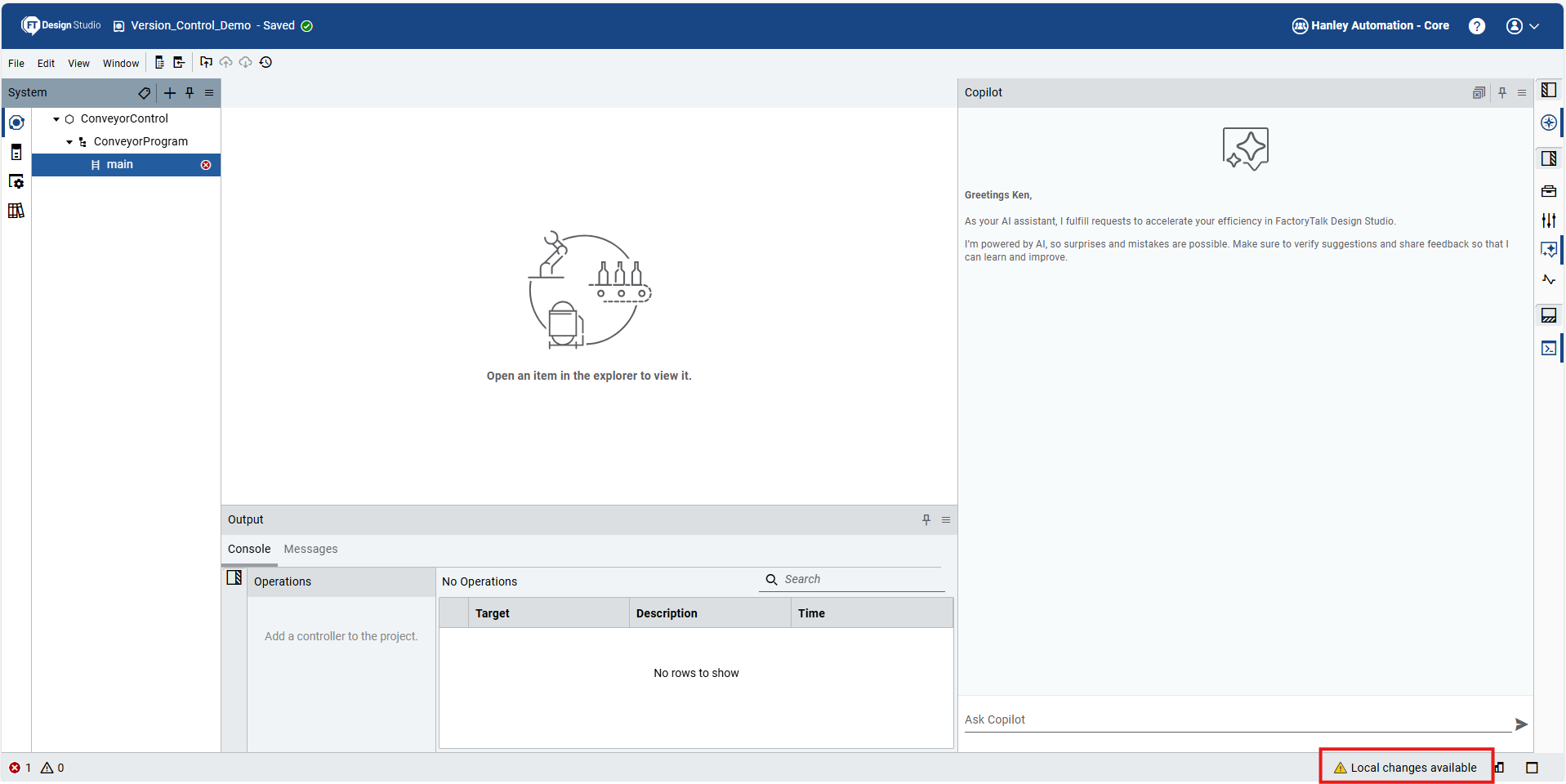Open the sliders properties icon in right rail
Viewport: 1566px width, 784px height.
[x=1549, y=220]
